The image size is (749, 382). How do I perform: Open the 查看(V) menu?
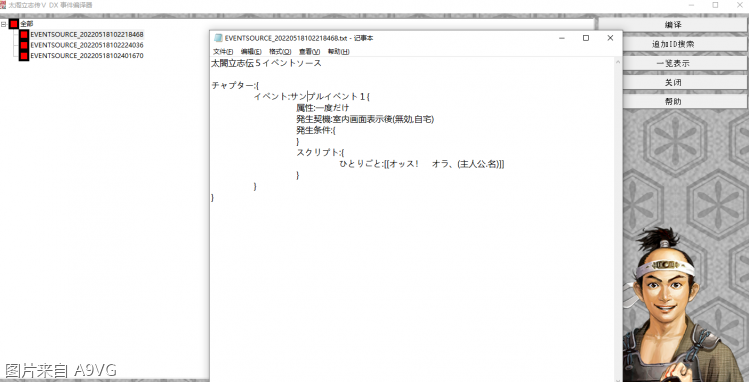(309, 52)
